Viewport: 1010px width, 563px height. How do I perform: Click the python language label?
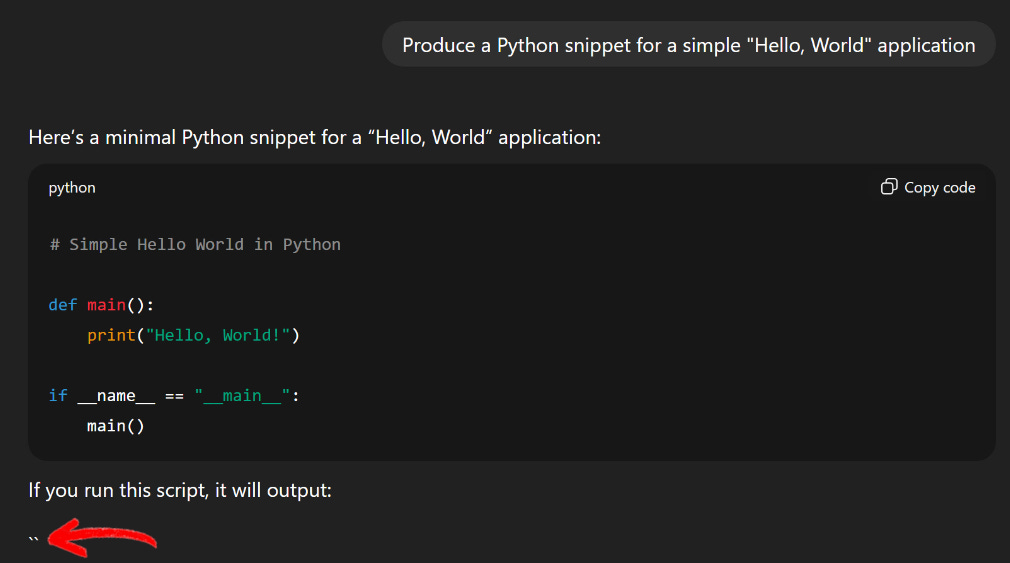tap(72, 187)
